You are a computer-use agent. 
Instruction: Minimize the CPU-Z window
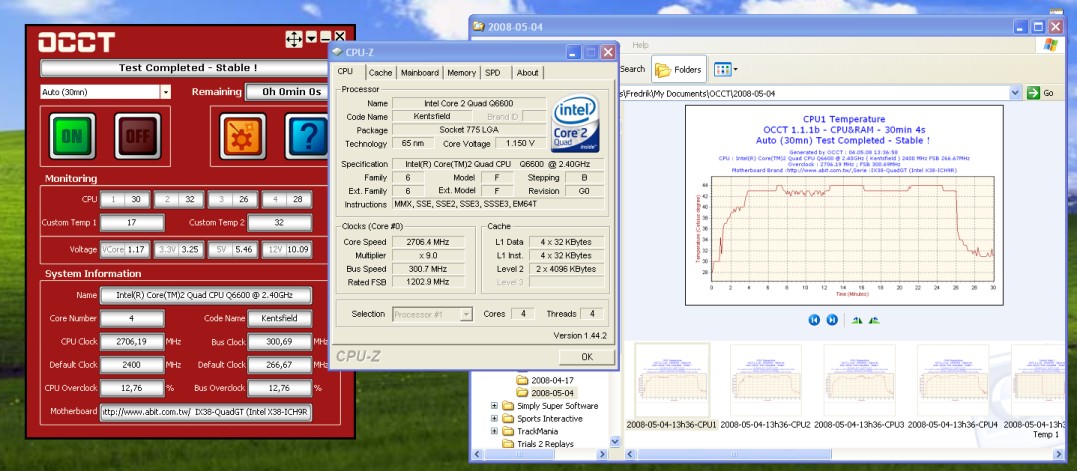573,52
